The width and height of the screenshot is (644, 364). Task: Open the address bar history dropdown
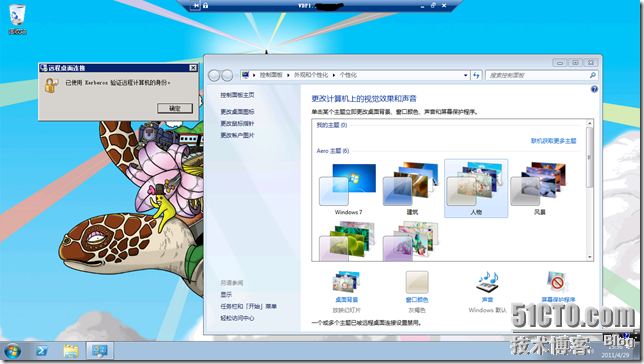(465, 75)
